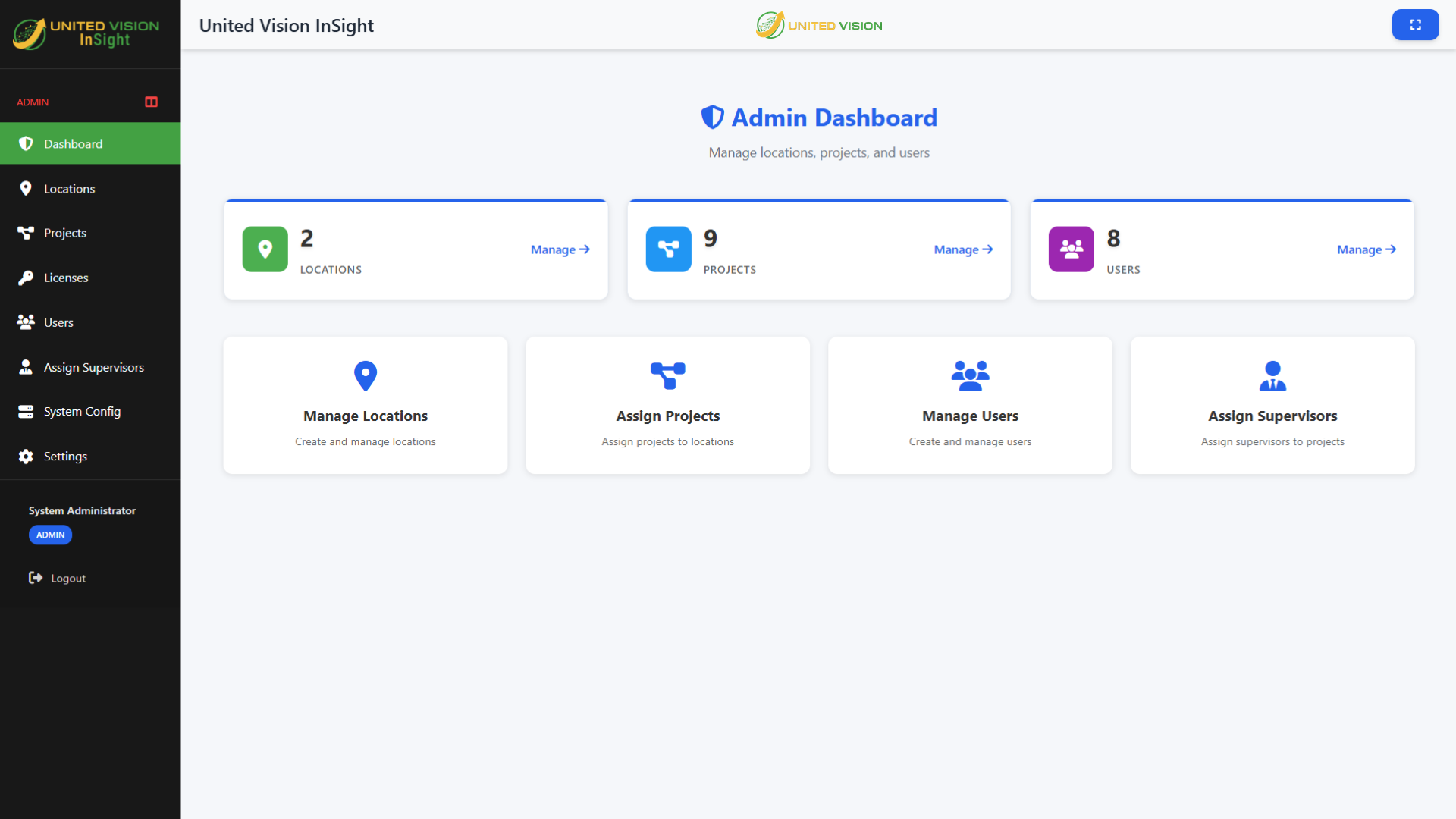The width and height of the screenshot is (1456, 819).
Task: Click the Logout button
Action: click(x=57, y=578)
